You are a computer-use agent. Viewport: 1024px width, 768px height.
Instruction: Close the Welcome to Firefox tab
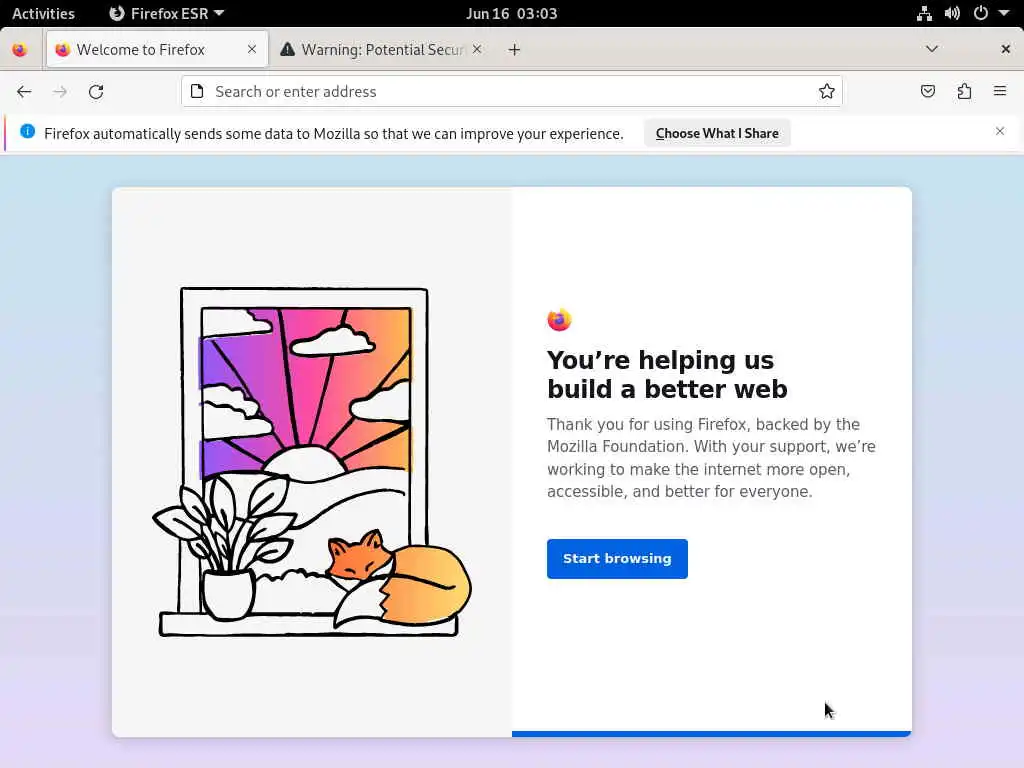[251, 49]
